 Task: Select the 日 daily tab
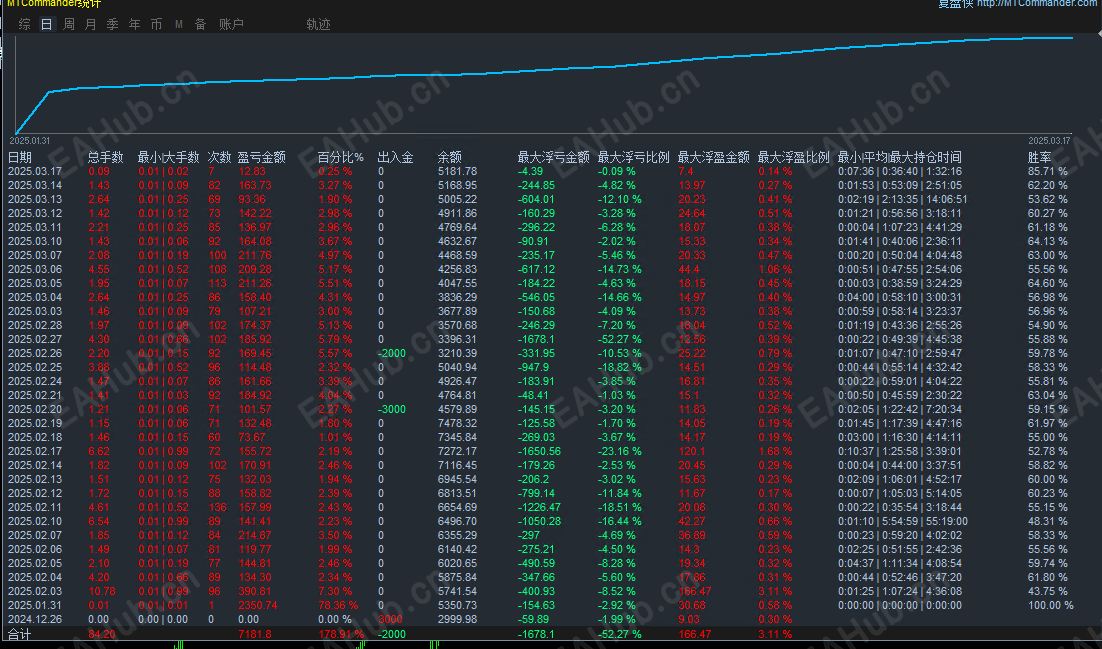[x=46, y=24]
